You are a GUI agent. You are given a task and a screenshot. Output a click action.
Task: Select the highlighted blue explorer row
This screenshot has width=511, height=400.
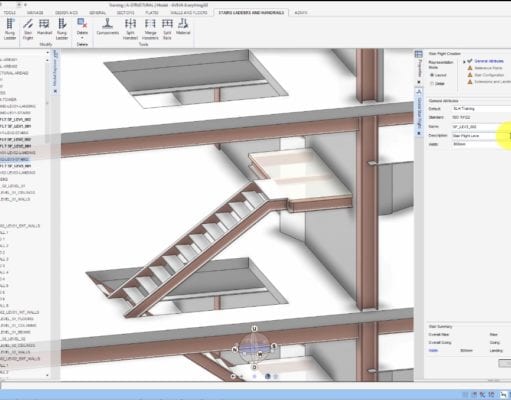tap(14, 159)
